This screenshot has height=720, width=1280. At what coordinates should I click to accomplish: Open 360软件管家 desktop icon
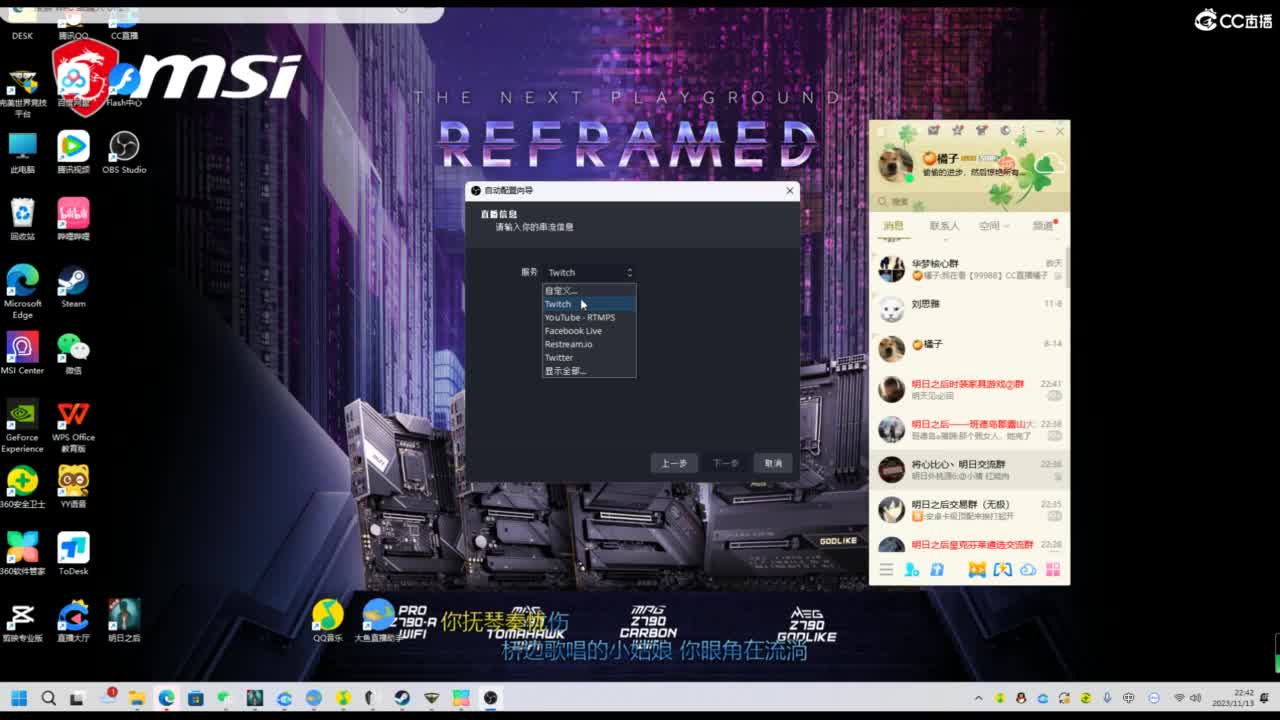click(x=22, y=554)
